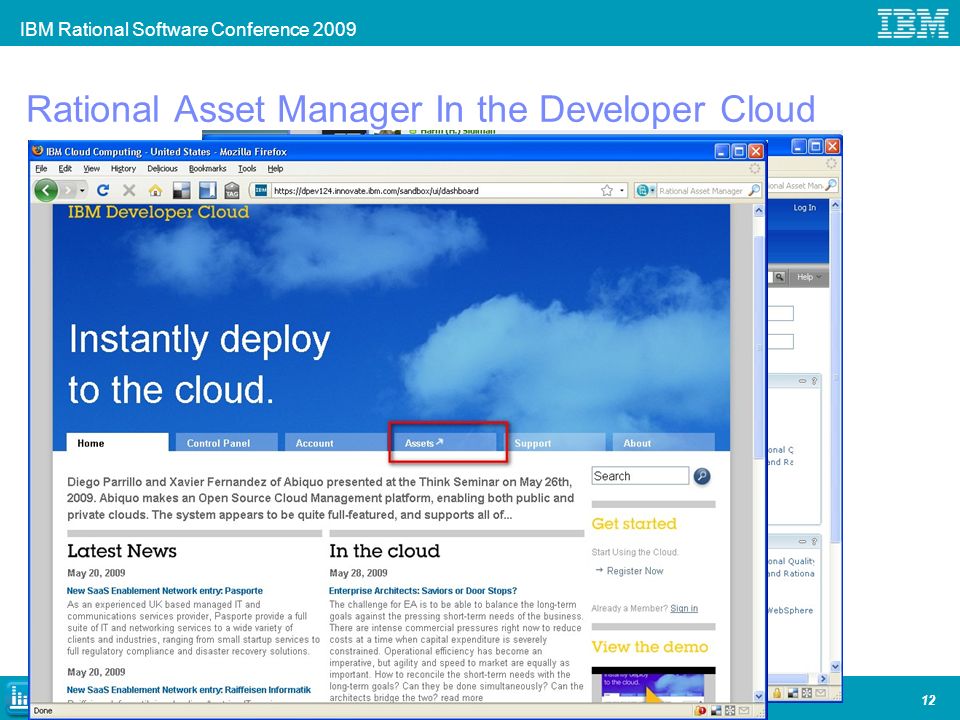Go to the Home page via the house icon

click(156, 190)
